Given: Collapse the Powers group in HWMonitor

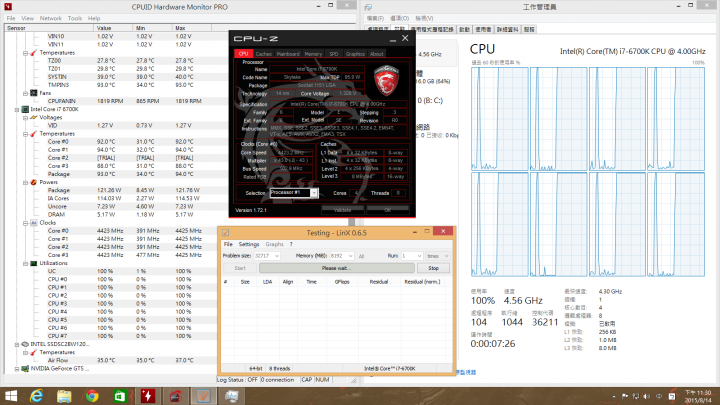Looking at the screenshot, I should click(25, 182).
